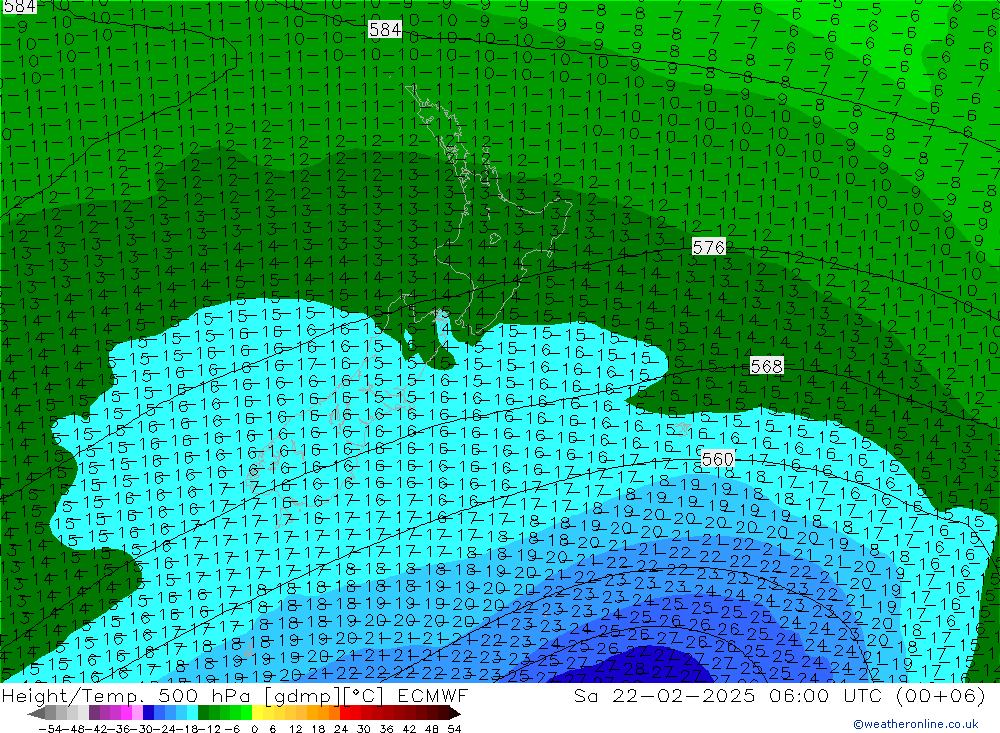Select the 576 height contour label
This screenshot has width=1000, height=733.
click(x=708, y=247)
